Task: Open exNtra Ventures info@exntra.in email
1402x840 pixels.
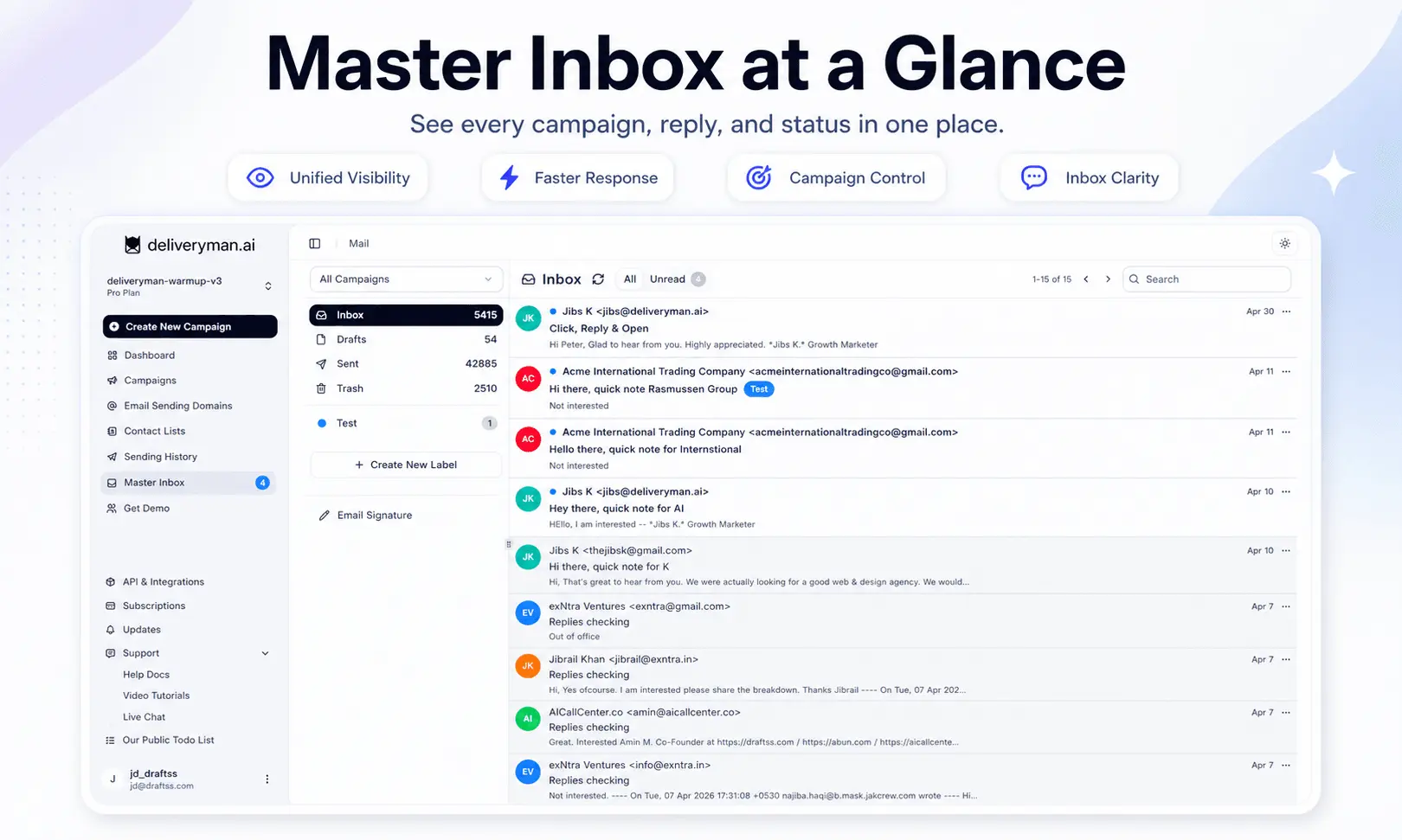Action: (903, 780)
